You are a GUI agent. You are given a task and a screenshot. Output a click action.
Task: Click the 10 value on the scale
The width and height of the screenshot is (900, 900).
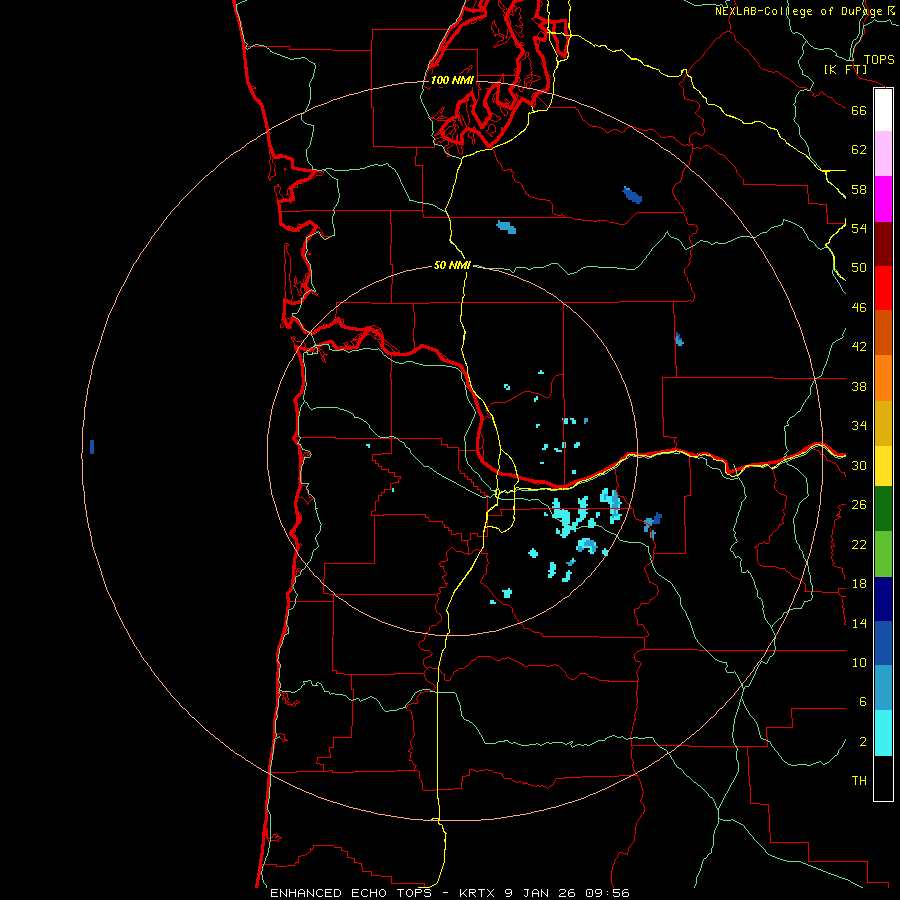point(859,662)
